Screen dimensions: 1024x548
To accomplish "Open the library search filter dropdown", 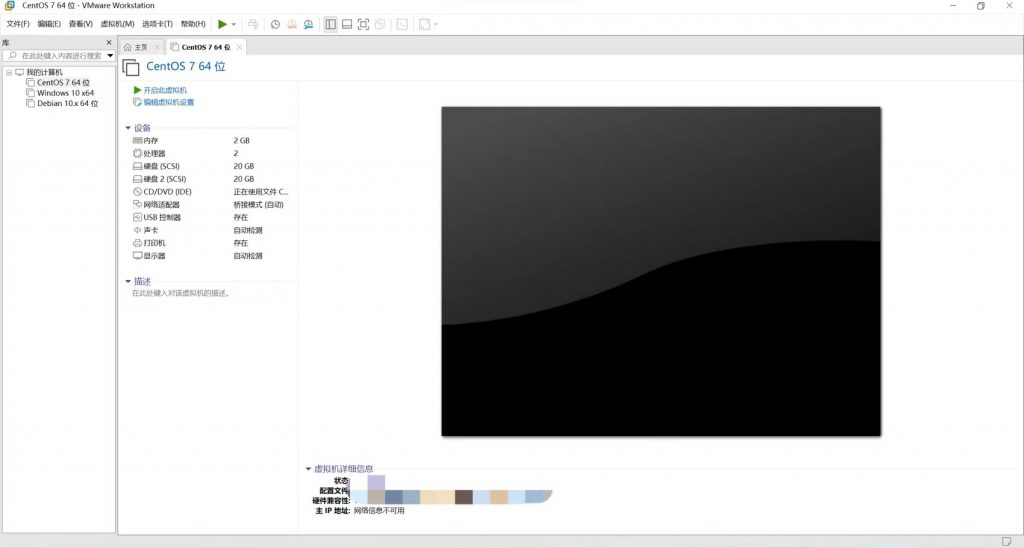I will coord(110,56).
